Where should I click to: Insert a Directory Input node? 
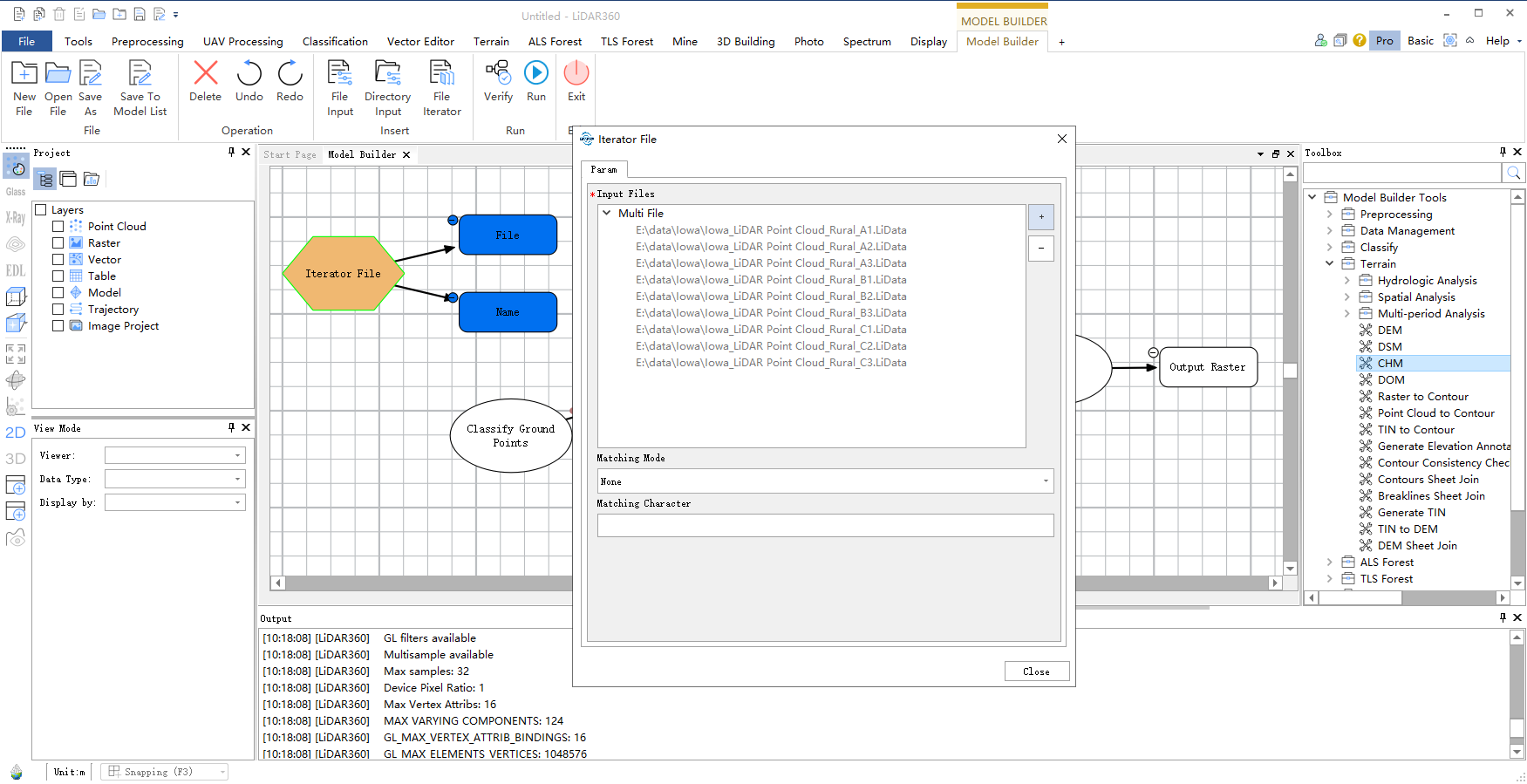[x=387, y=87]
